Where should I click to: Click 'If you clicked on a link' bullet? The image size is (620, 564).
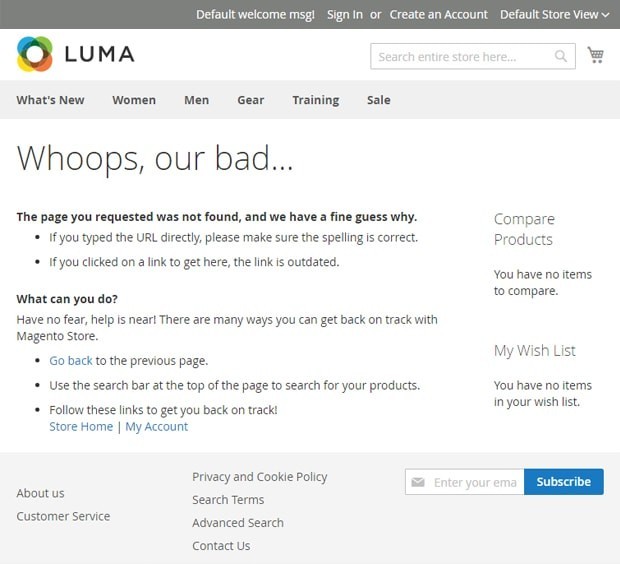click(x=194, y=262)
